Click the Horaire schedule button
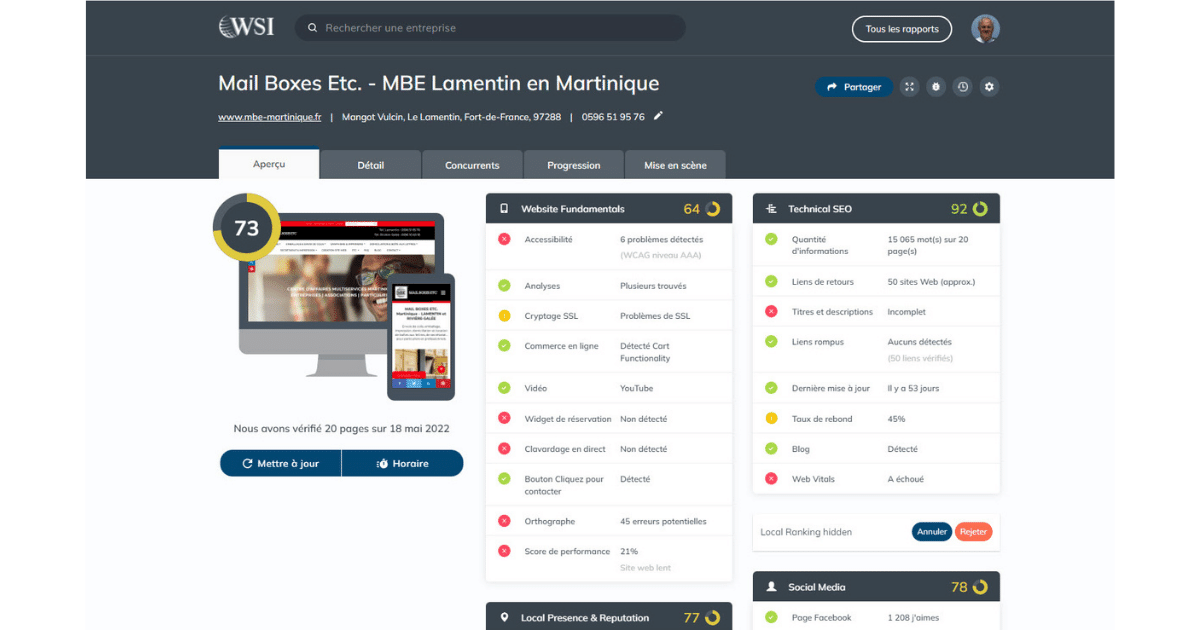Screen dimensions: 1200x630 point(403,463)
